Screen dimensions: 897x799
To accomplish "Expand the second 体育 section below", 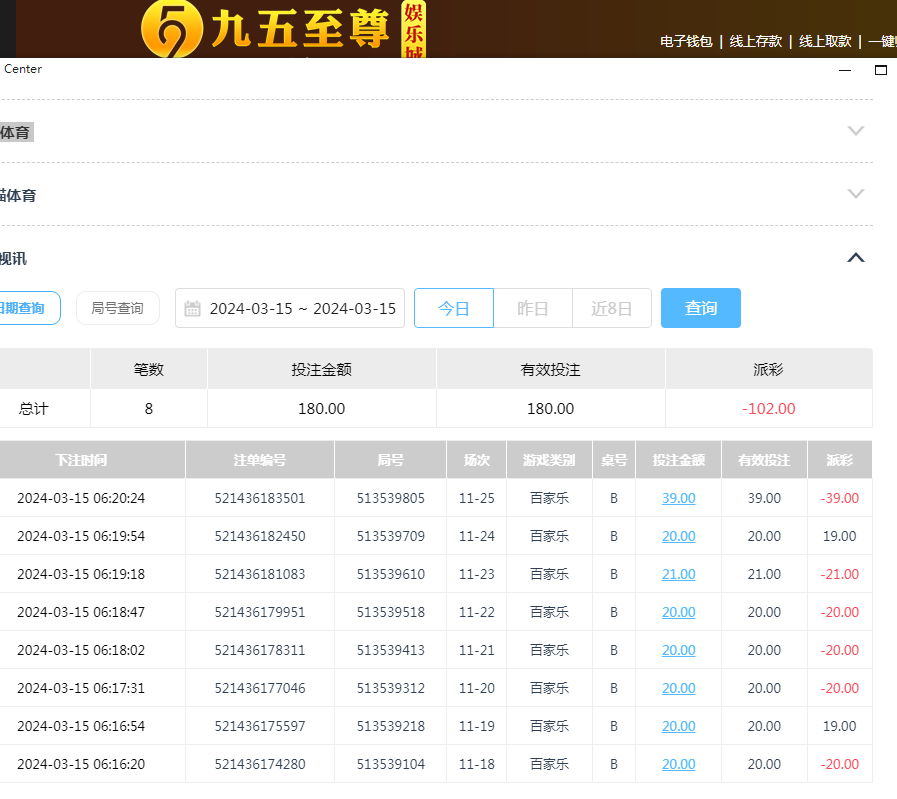I will coord(855,194).
